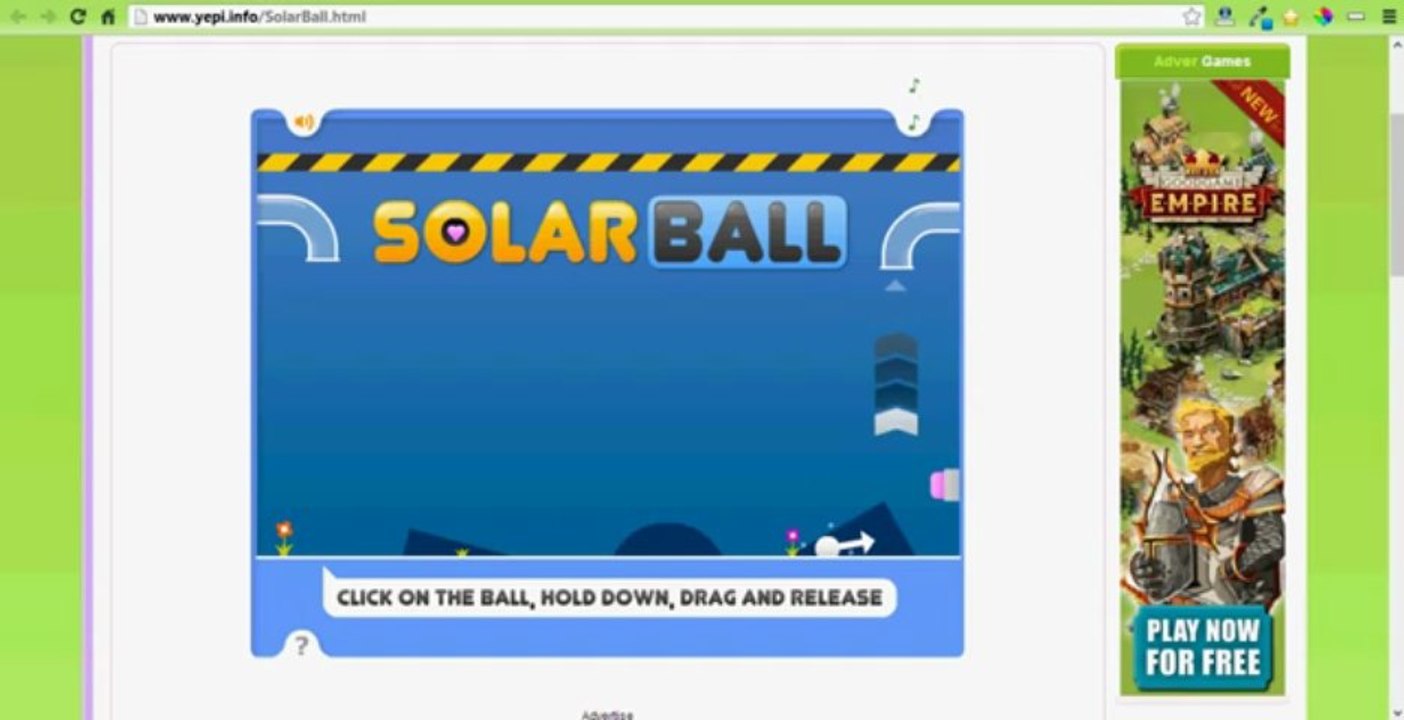The image size is (1404, 720).
Task: Click the orange flower at left ground
Action: point(284,538)
